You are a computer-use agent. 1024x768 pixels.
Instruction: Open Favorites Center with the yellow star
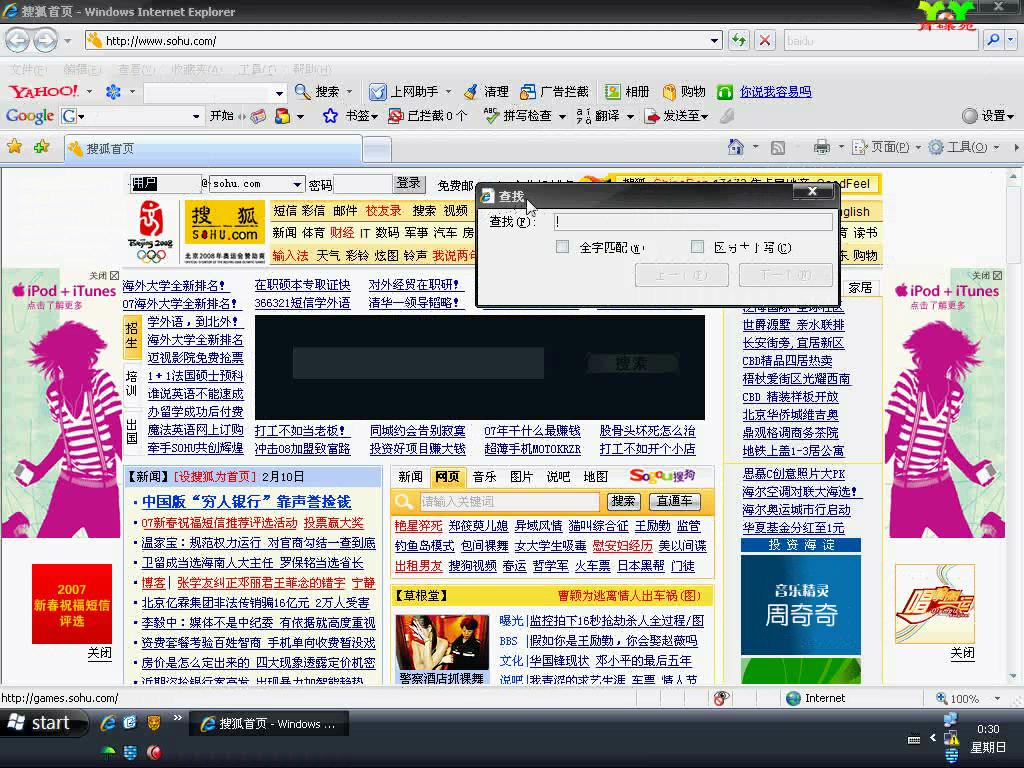(x=14, y=147)
